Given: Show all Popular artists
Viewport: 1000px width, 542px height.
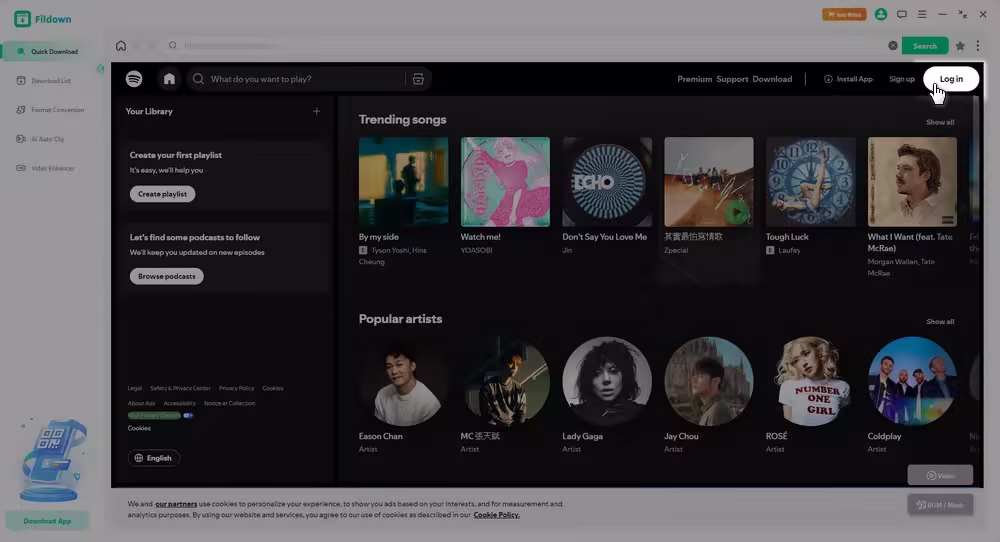Looking at the screenshot, I should point(940,322).
